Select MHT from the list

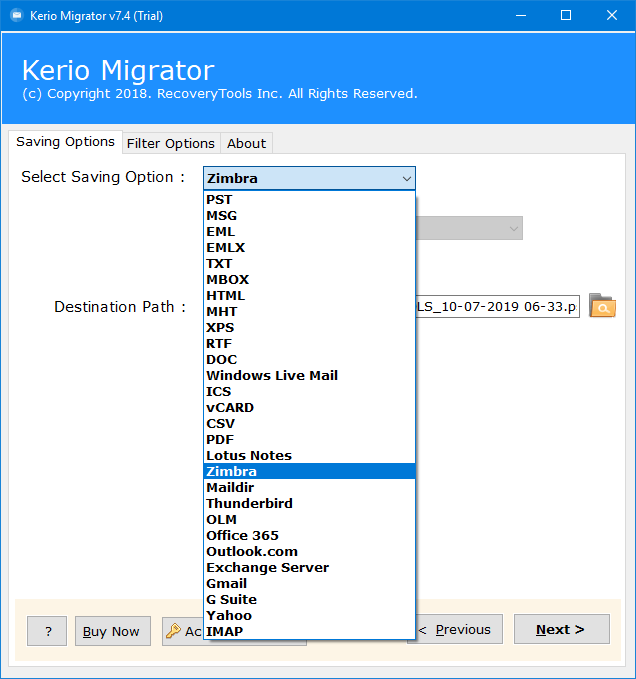pos(309,312)
